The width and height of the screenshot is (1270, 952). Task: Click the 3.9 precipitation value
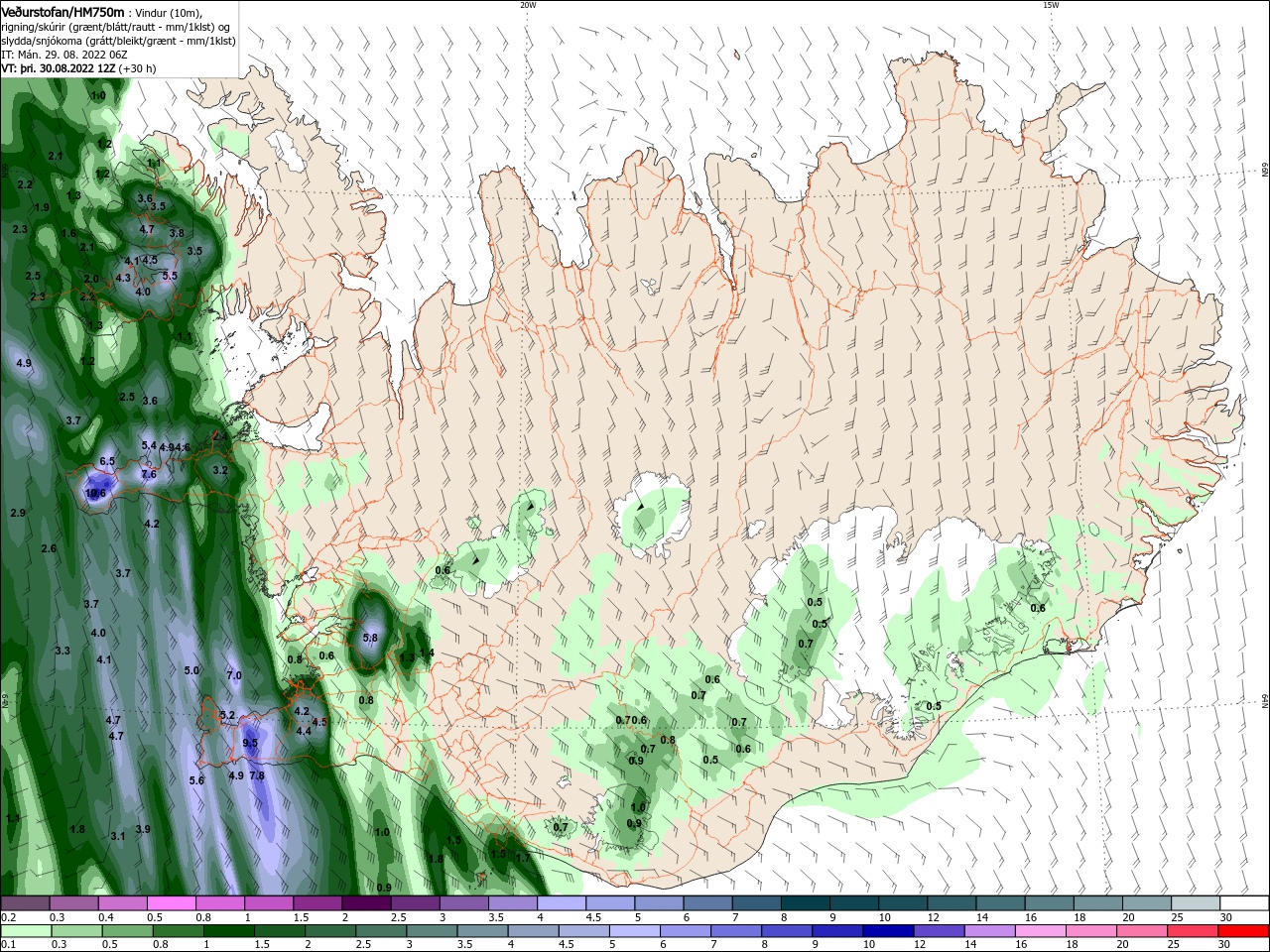pos(143,829)
